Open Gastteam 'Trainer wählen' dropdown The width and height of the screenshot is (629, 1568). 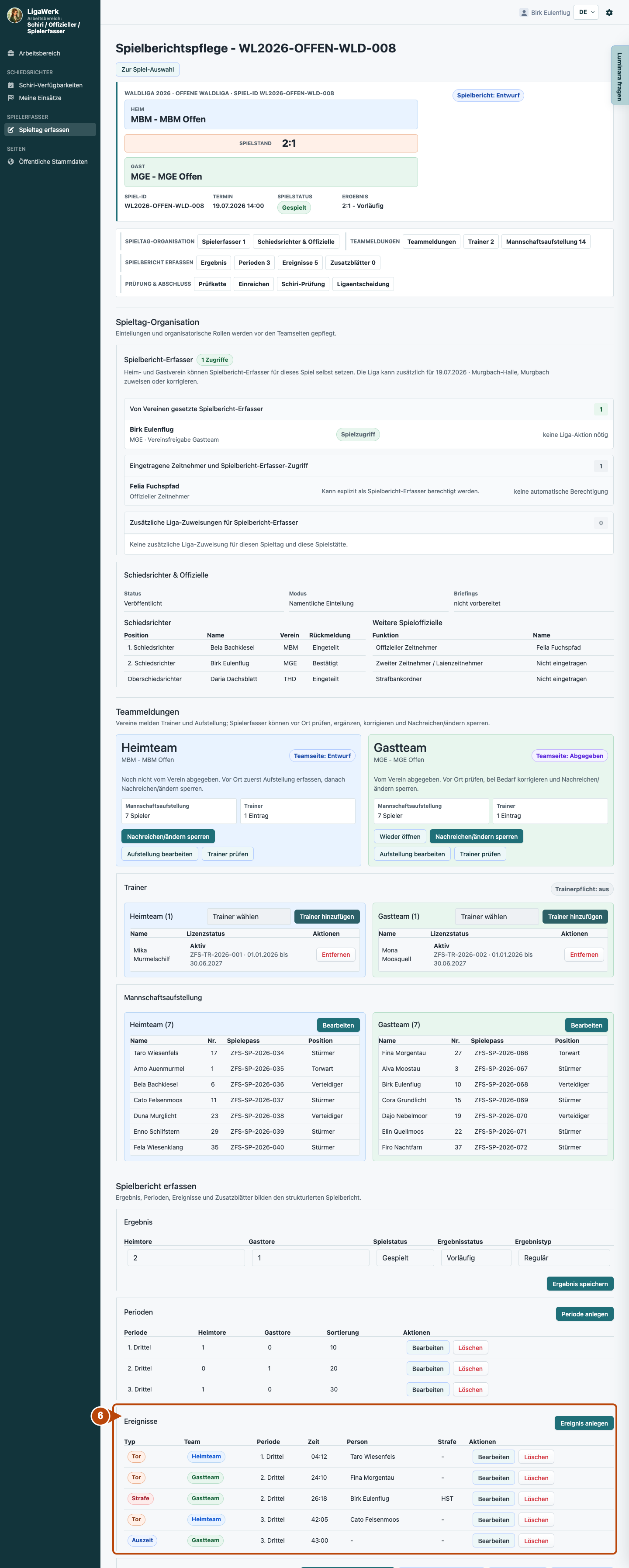tap(496, 916)
